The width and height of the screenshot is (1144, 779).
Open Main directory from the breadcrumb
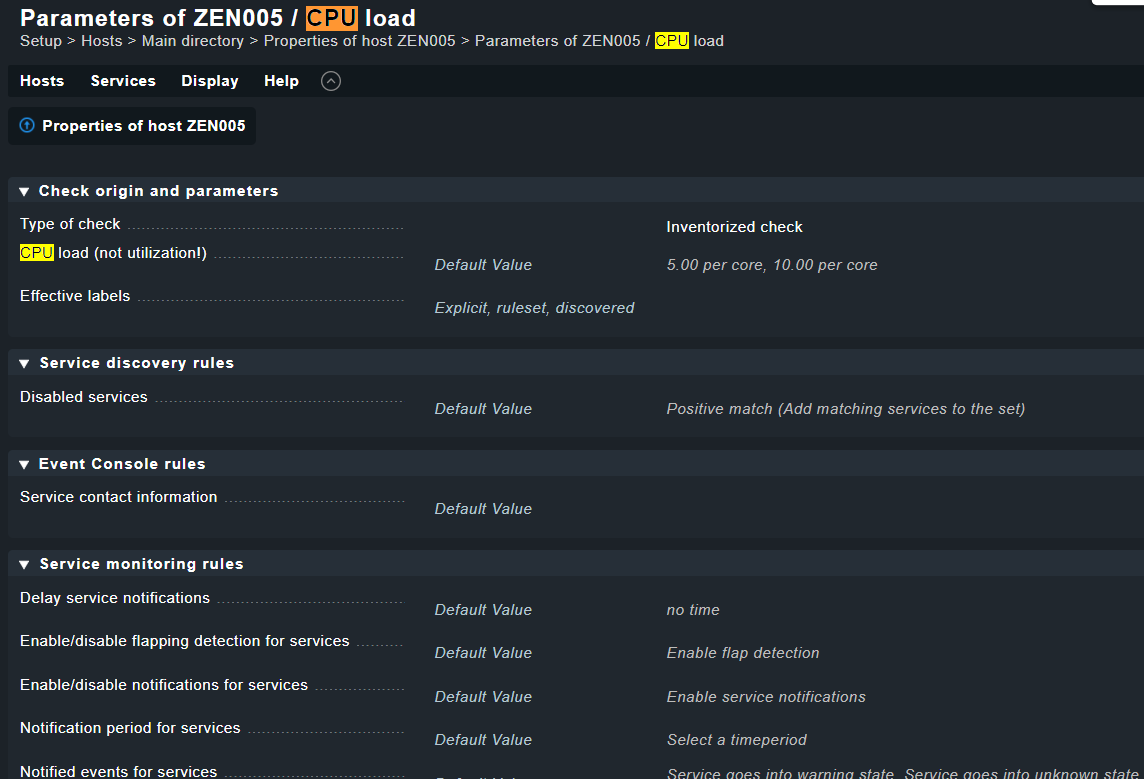192,41
